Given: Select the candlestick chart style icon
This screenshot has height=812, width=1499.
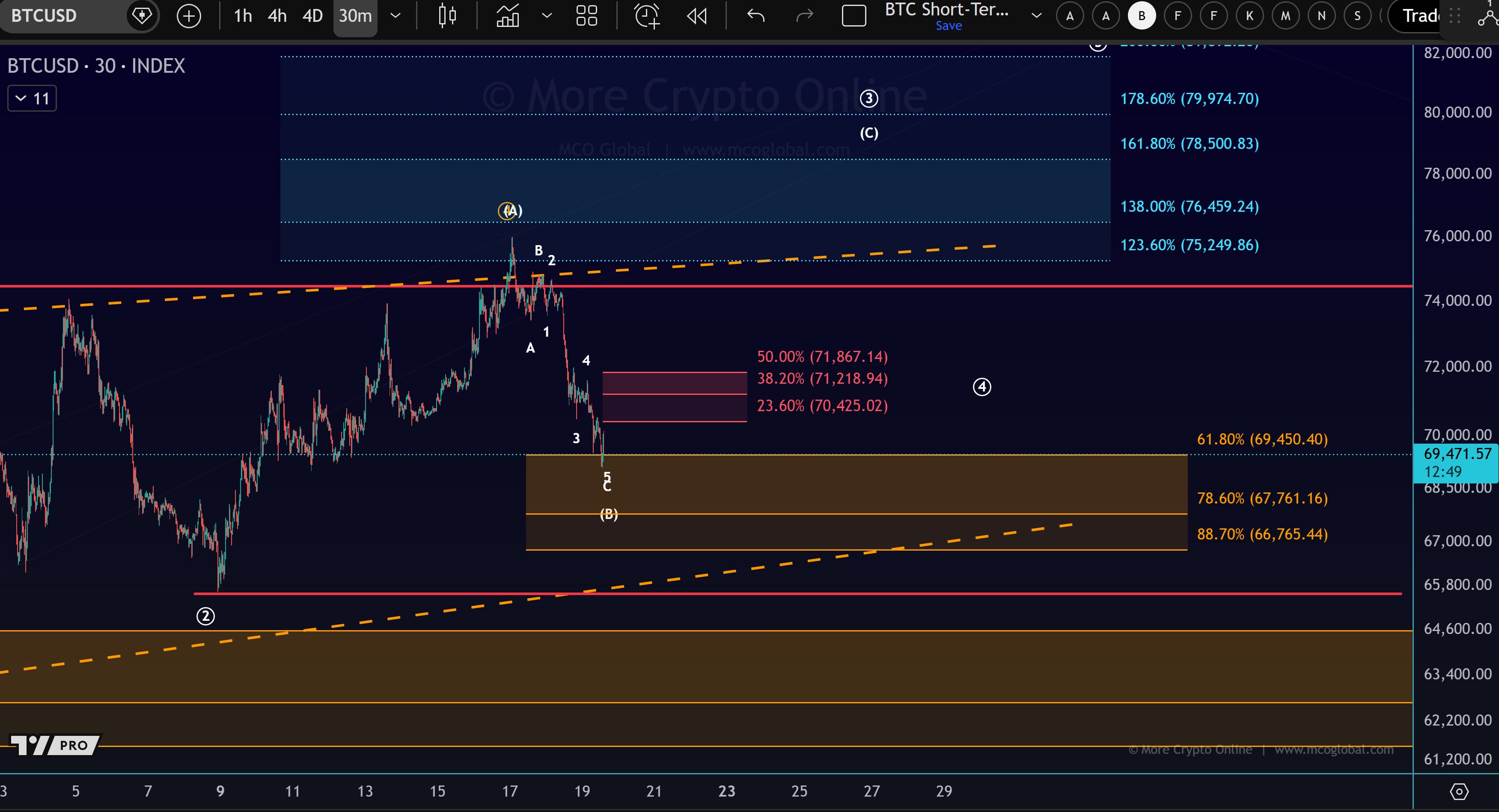Looking at the screenshot, I should click(x=447, y=16).
